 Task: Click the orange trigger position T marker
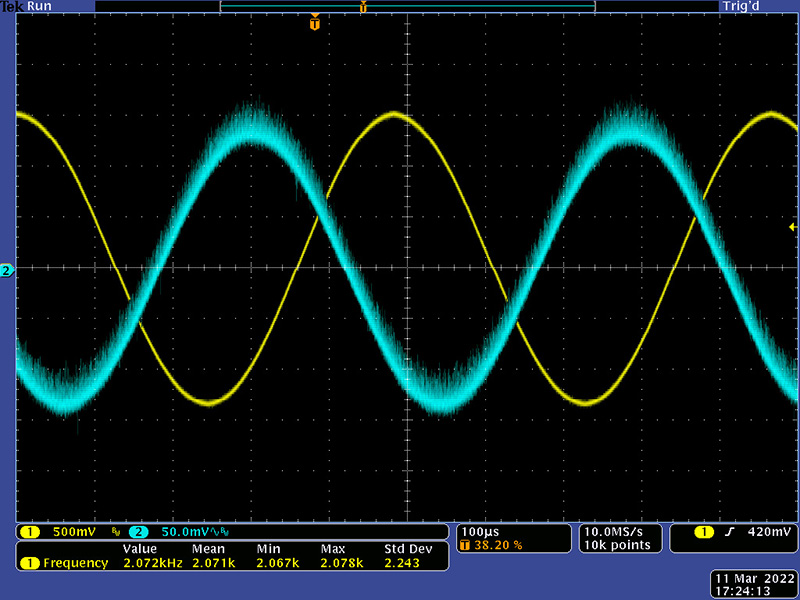(315, 21)
